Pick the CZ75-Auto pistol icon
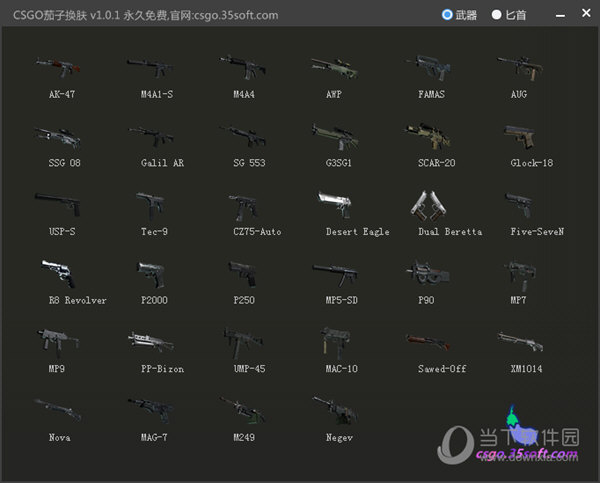 (x=243, y=206)
